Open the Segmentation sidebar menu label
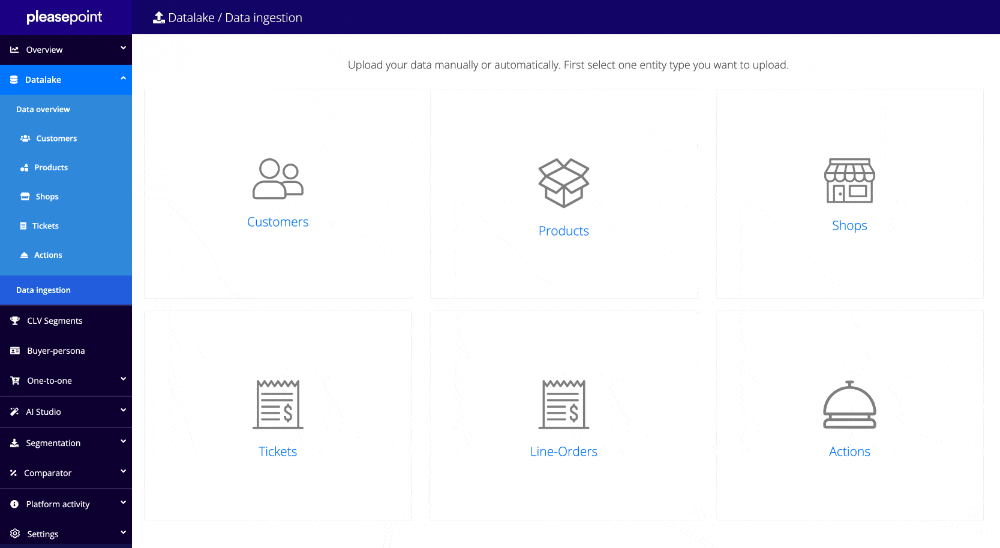 point(53,443)
